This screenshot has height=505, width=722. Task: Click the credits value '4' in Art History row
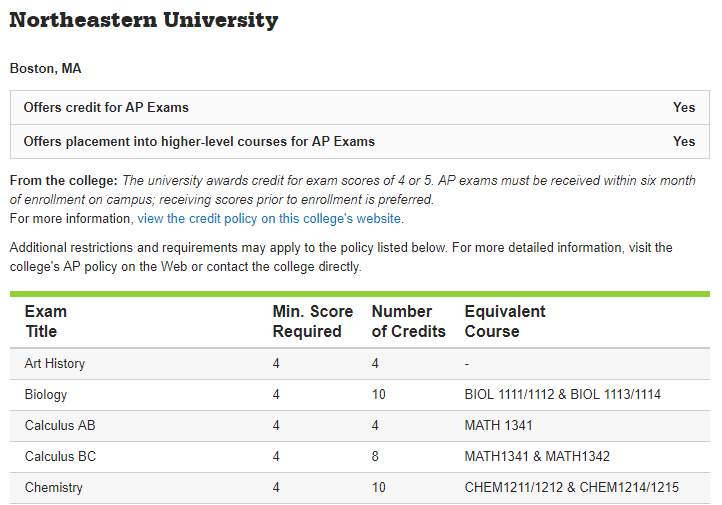[375, 364]
